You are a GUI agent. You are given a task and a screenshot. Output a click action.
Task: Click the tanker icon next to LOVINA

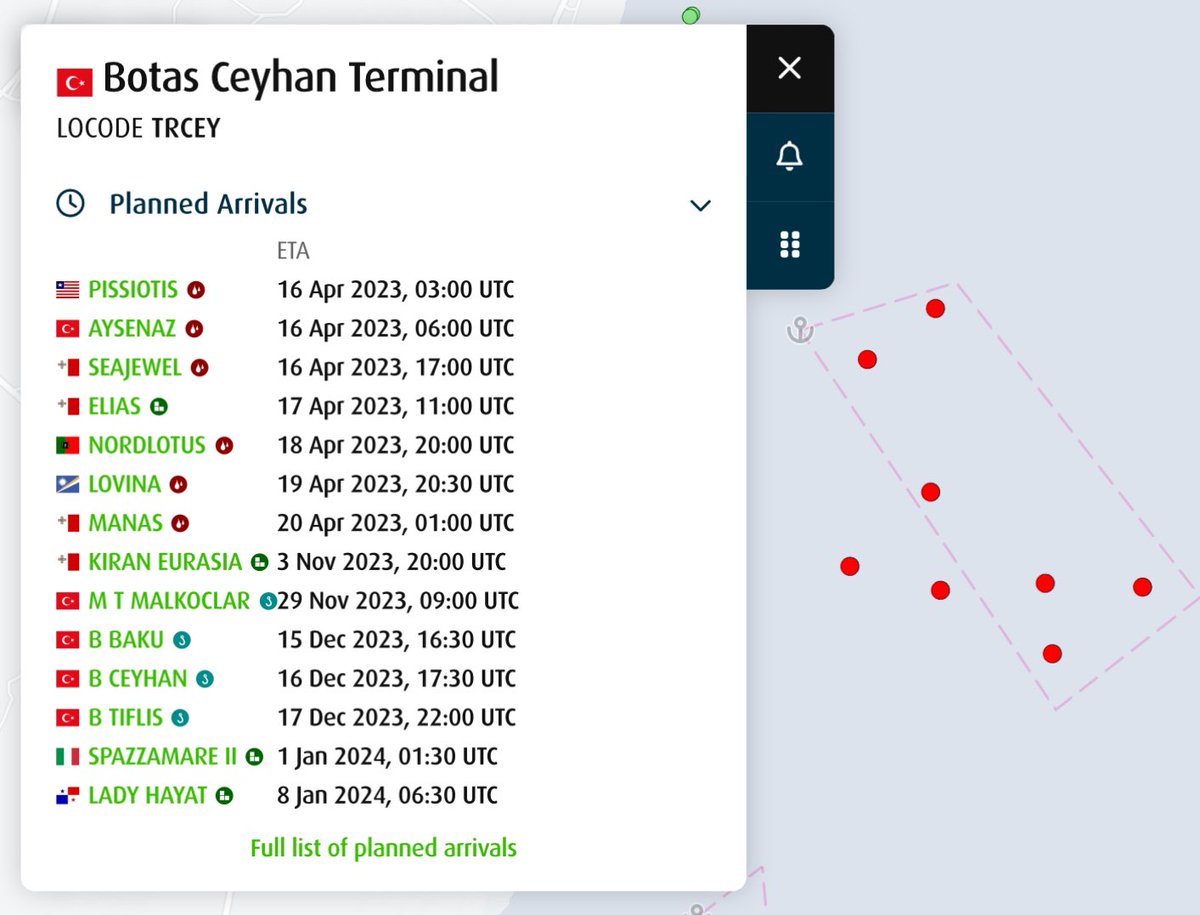point(179,485)
